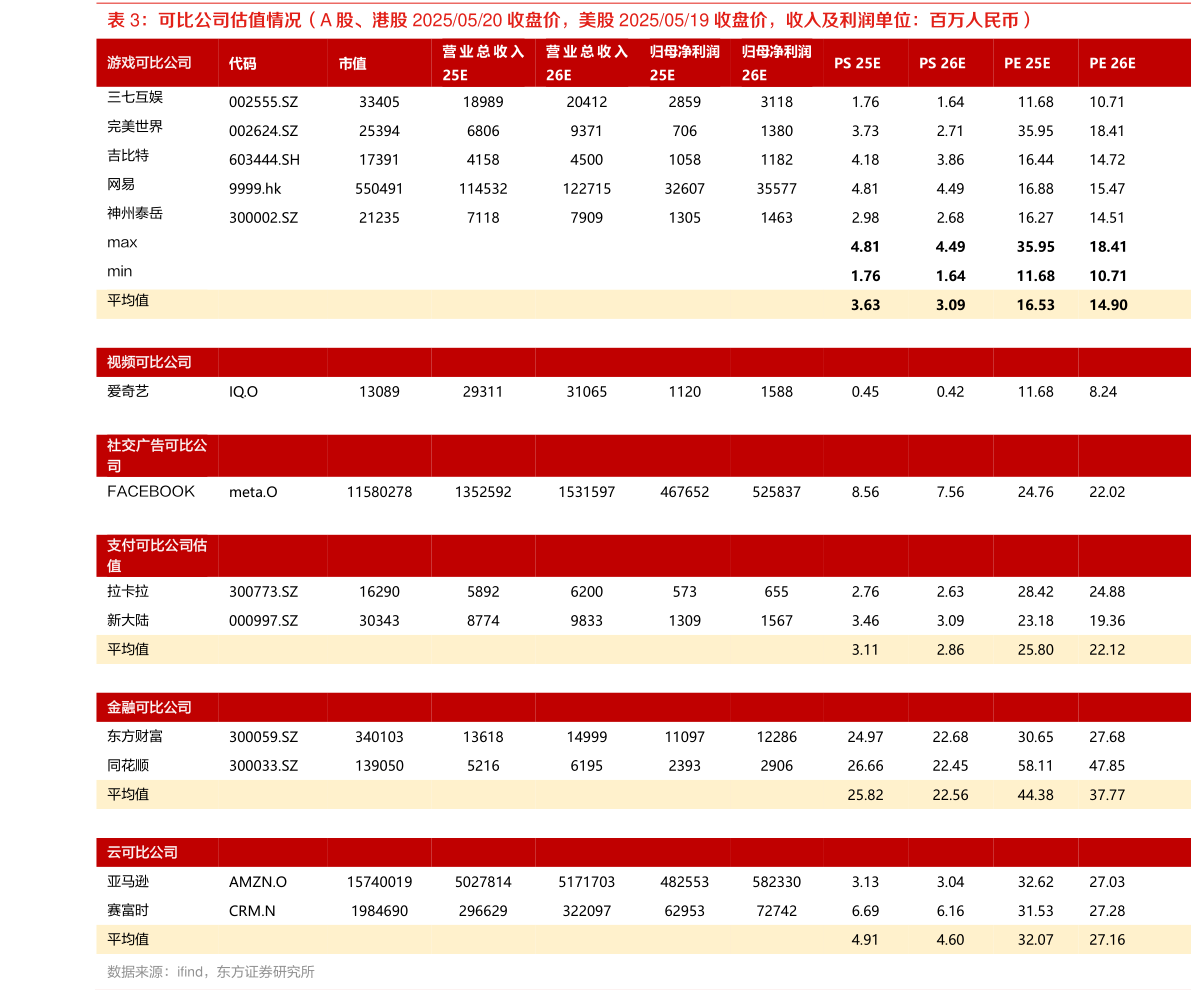Click the AMZN.O ticker code

[x=257, y=882]
